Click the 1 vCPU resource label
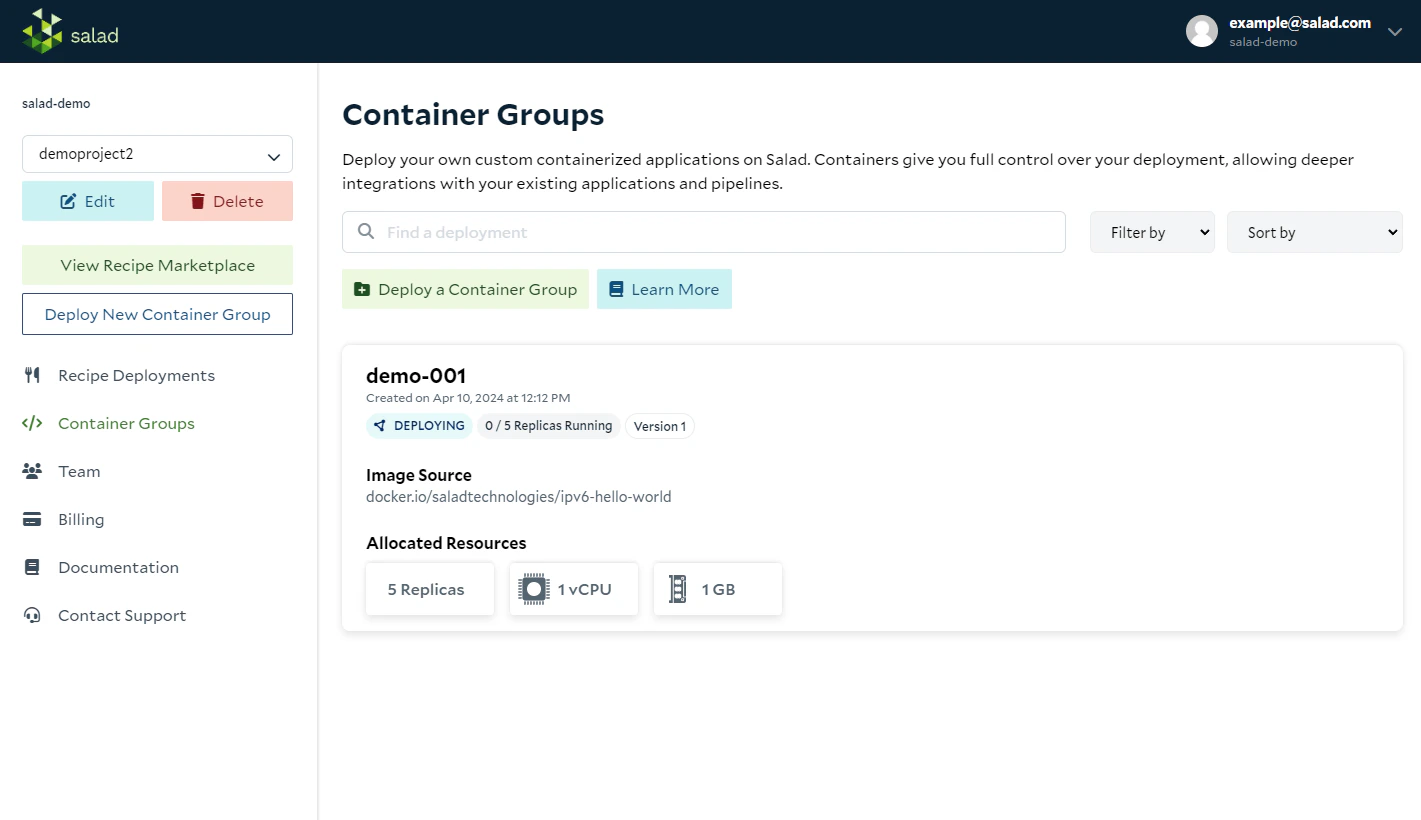The width and height of the screenshot is (1421, 820). coord(584,590)
